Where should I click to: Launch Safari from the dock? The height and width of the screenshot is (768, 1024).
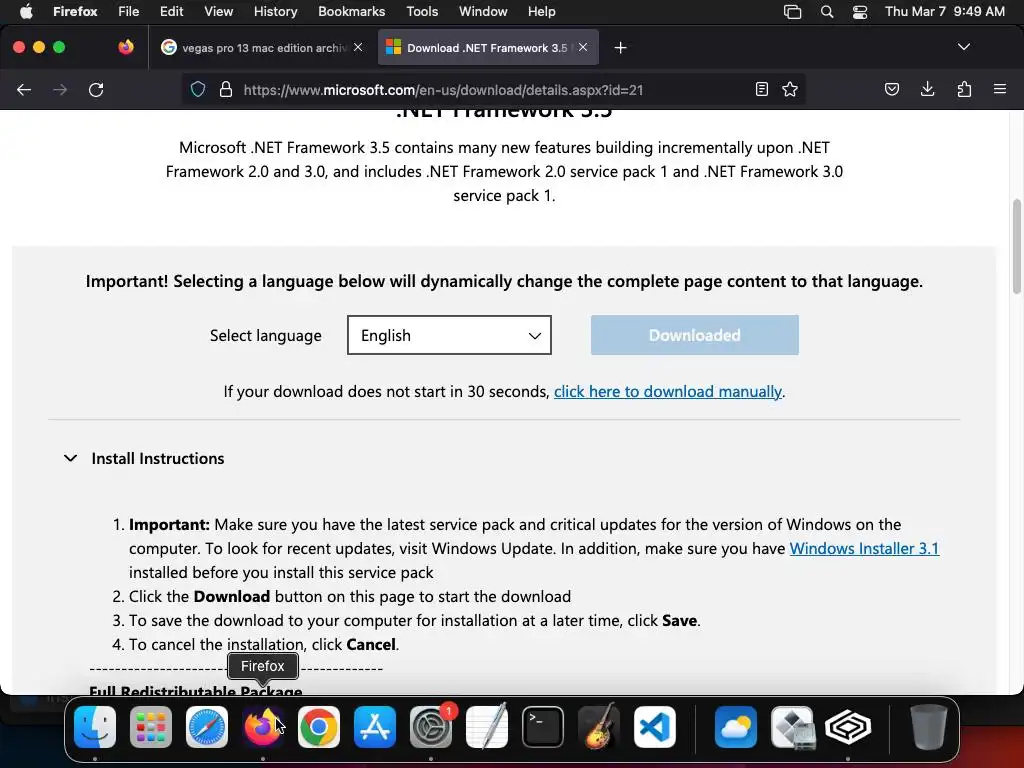click(x=207, y=727)
